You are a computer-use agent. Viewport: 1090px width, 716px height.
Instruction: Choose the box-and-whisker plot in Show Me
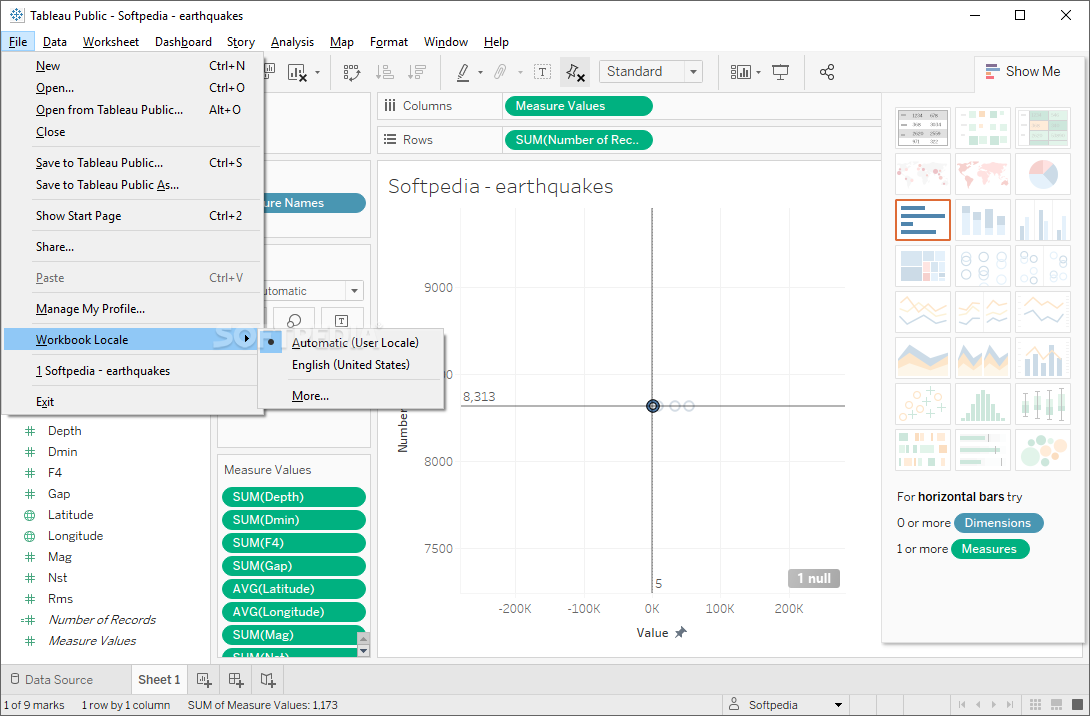1043,404
